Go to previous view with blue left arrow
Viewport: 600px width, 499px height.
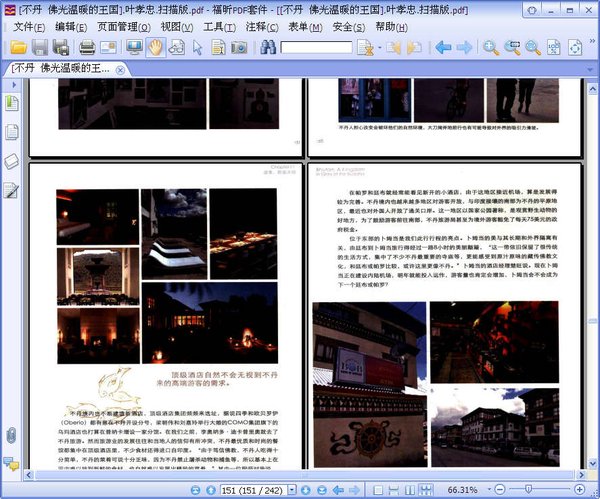(443, 47)
